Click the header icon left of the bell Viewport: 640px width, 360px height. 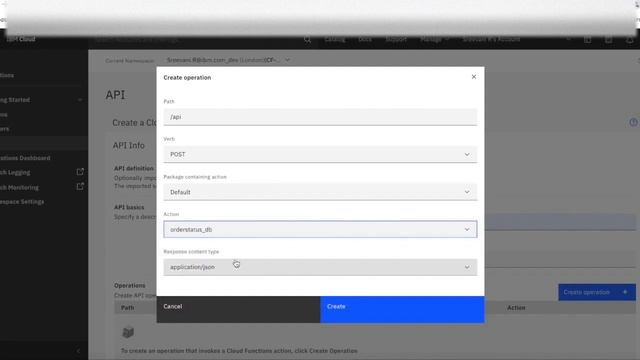(x=609, y=40)
